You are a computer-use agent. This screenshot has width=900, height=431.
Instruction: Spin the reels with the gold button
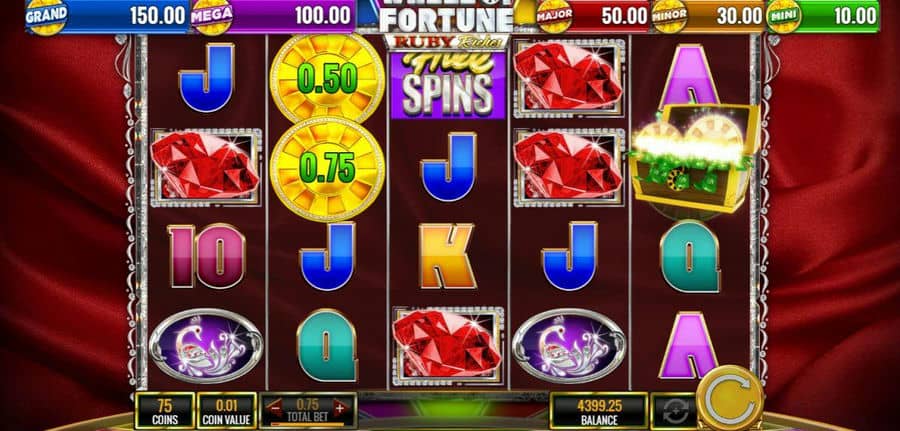[x=730, y=398]
